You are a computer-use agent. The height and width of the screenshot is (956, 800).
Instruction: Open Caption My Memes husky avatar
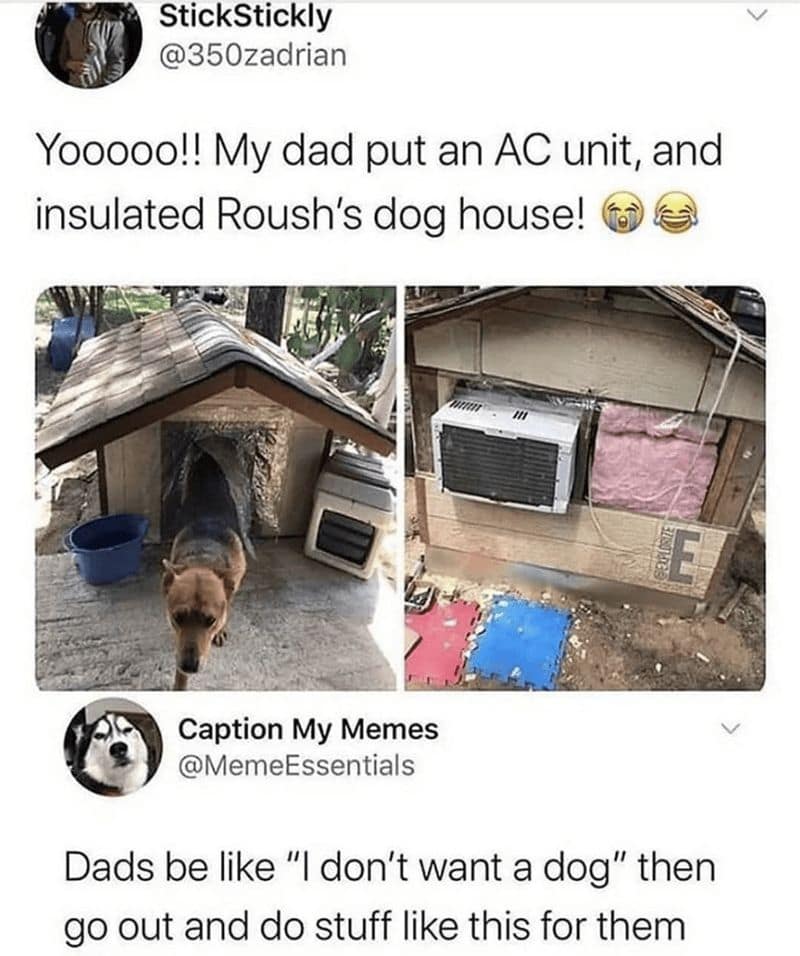[x=113, y=747]
